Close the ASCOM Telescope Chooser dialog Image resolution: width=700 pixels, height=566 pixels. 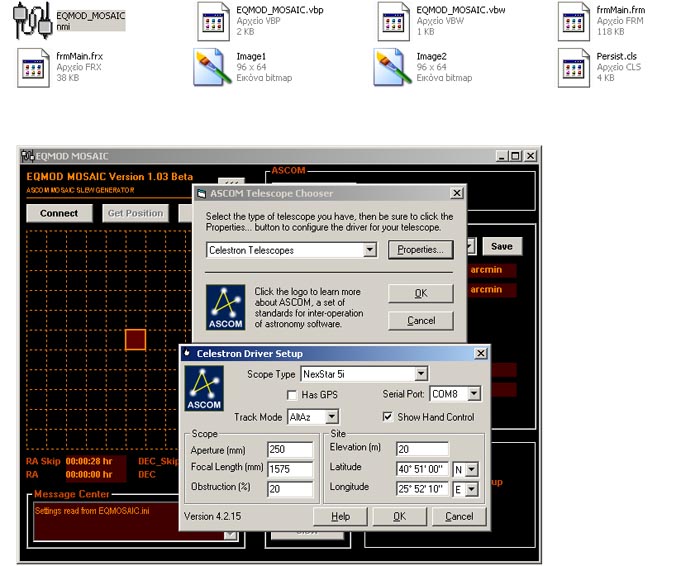(x=457, y=193)
